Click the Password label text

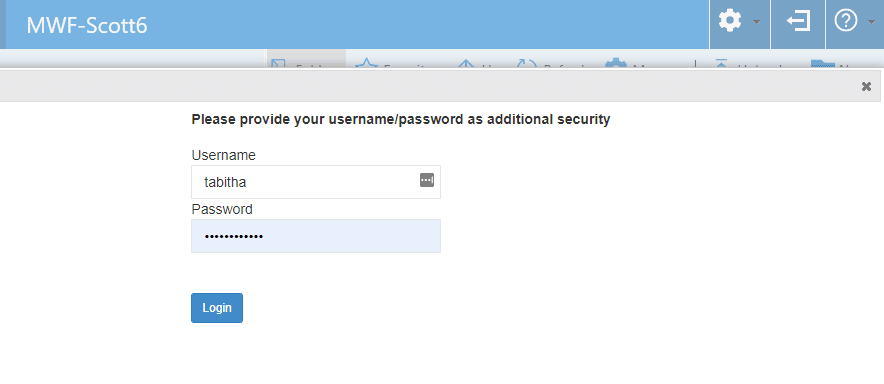click(x=222, y=209)
